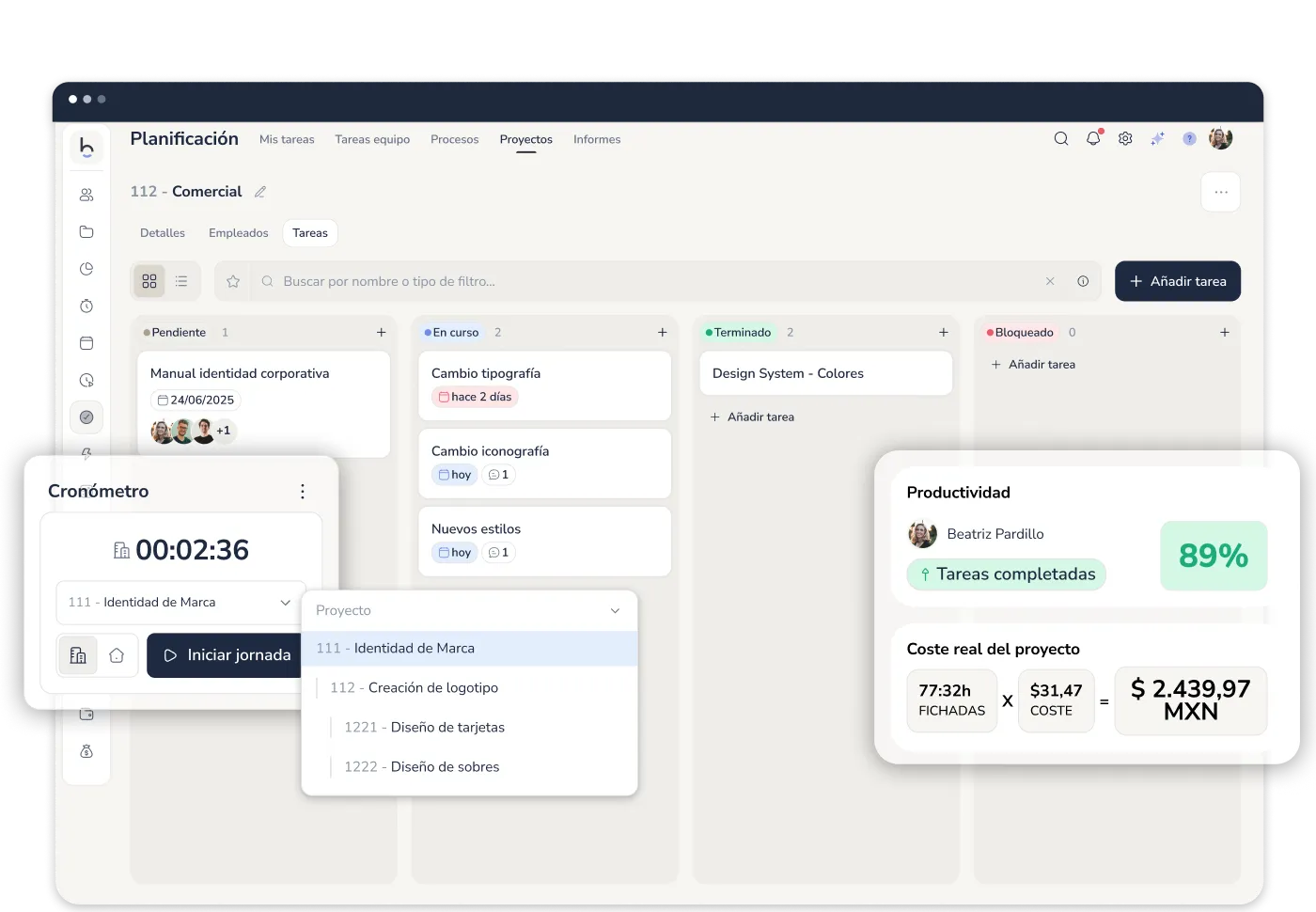Open the calendar icon in the sidebar

pos(86,343)
